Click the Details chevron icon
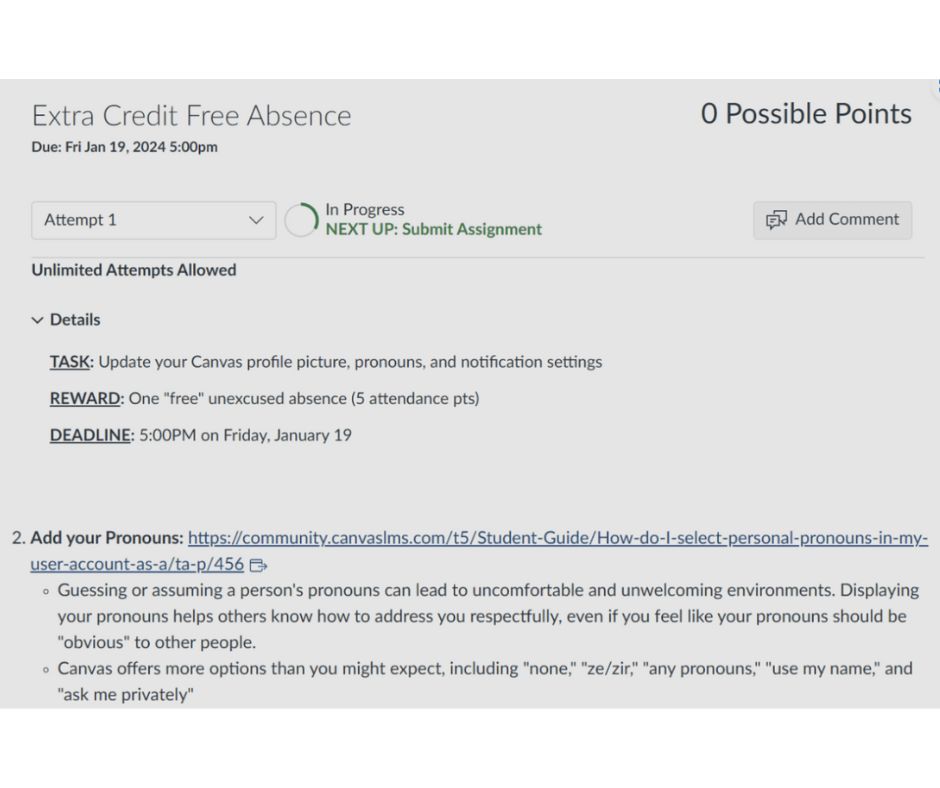Viewport: 940px width, 788px height. [x=37, y=320]
